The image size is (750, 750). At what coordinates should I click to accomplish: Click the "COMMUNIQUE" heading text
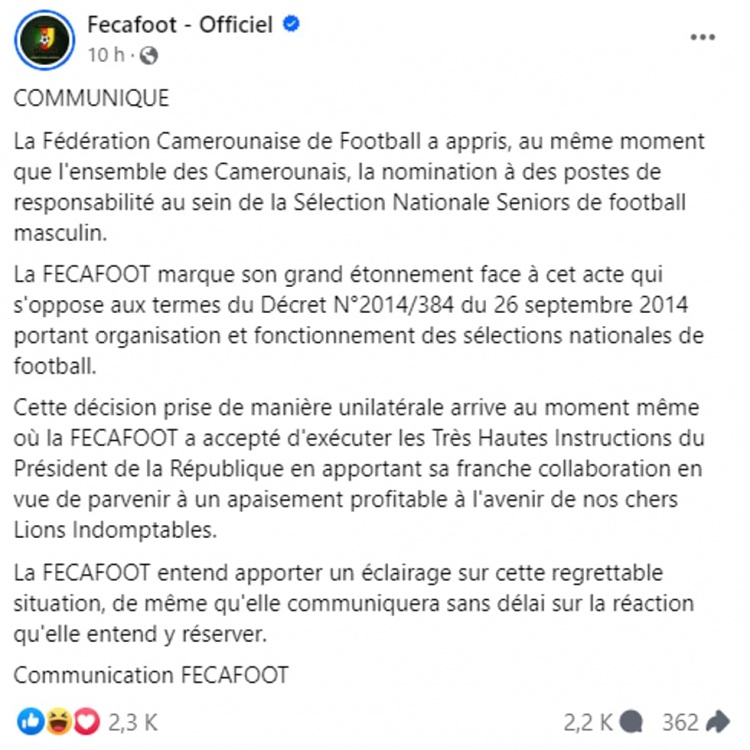click(x=91, y=99)
